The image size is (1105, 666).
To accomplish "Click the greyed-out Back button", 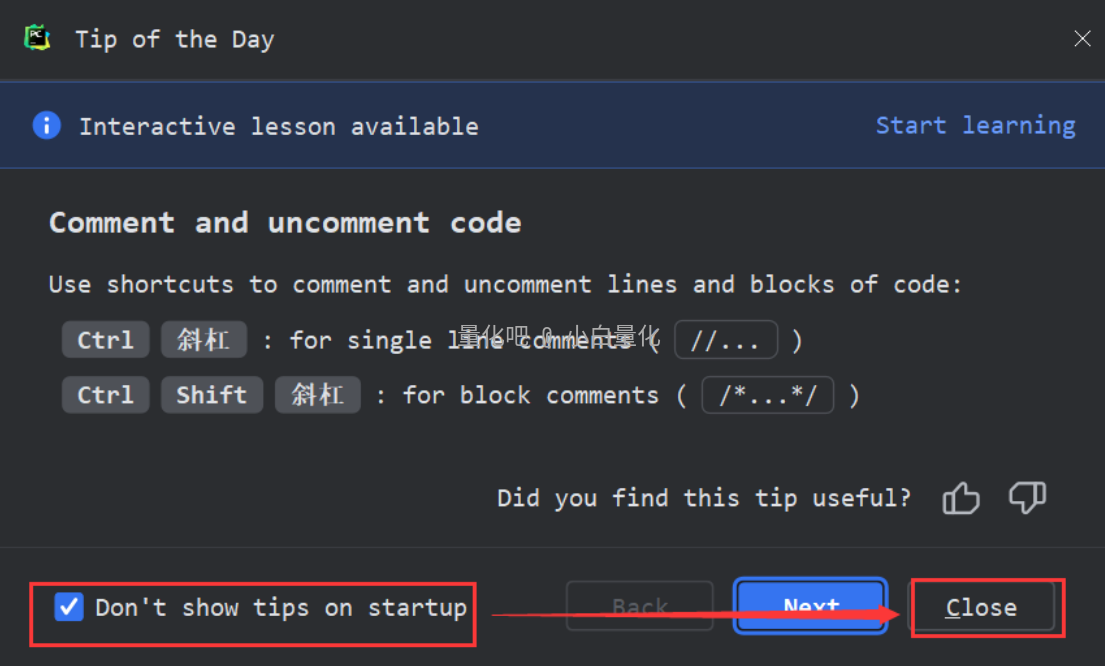I will point(640,607).
